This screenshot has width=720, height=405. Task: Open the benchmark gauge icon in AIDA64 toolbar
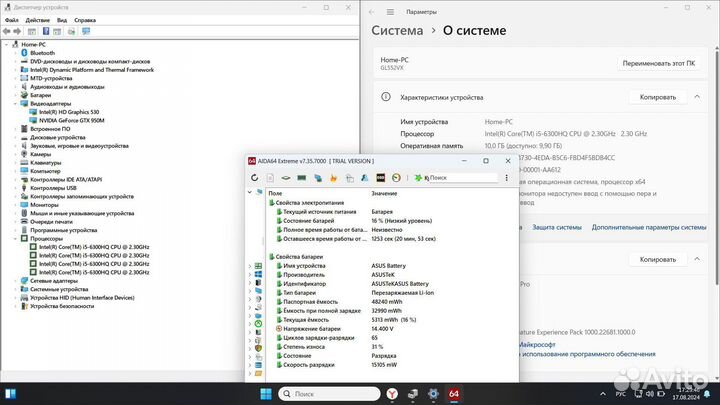(x=397, y=178)
